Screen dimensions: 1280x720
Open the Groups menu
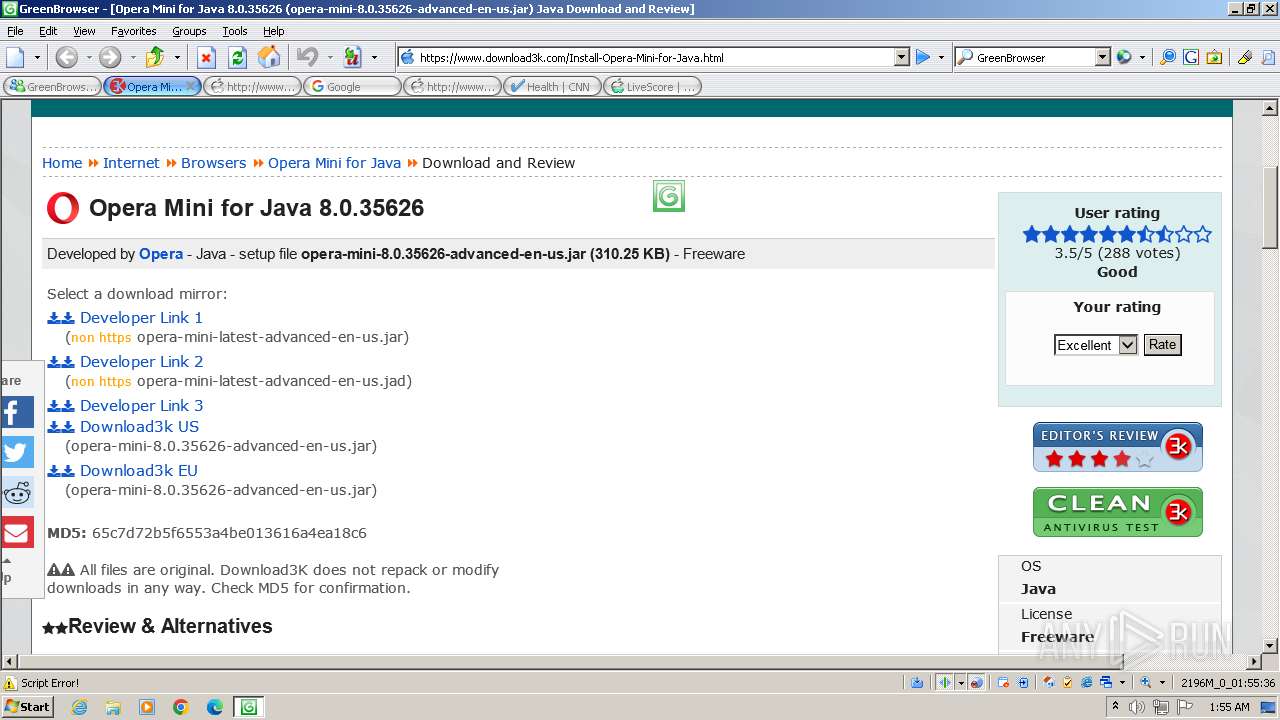click(189, 31)
